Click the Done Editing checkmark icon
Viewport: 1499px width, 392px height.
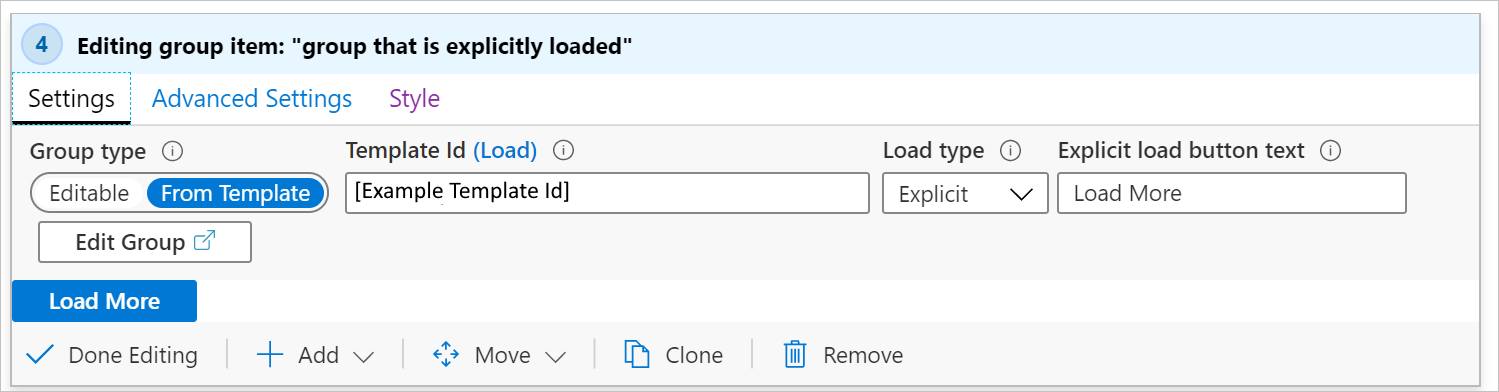tap(41, 354)
